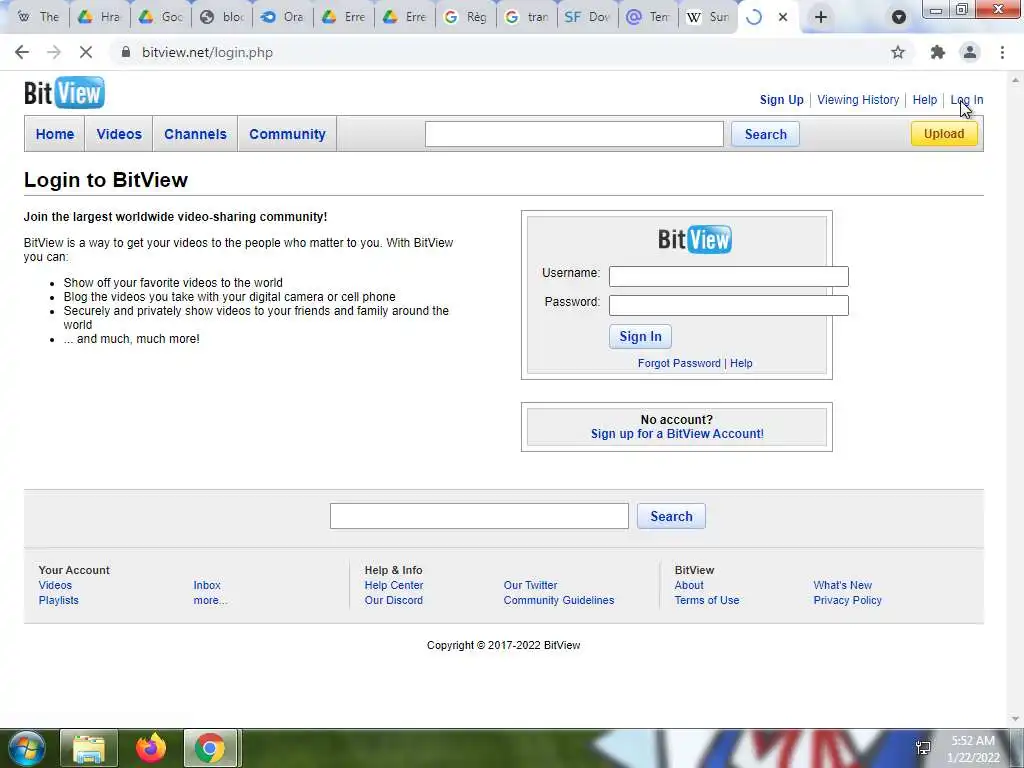
Task: Click 'Sign up for a BitView Account!' link
Action: click(x=677, y=434)
